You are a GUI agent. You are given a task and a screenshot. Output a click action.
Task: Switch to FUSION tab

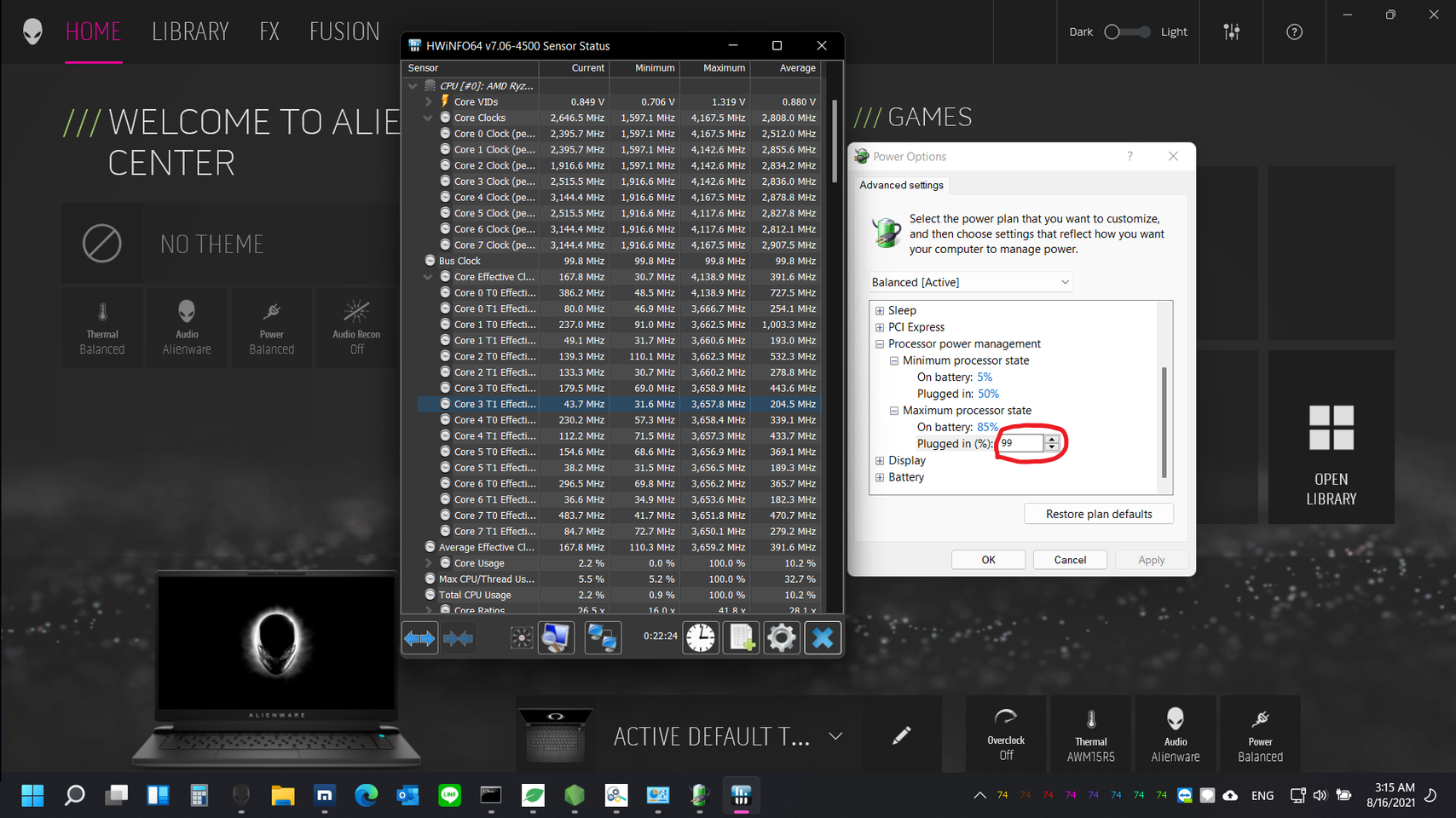[344, 32]
